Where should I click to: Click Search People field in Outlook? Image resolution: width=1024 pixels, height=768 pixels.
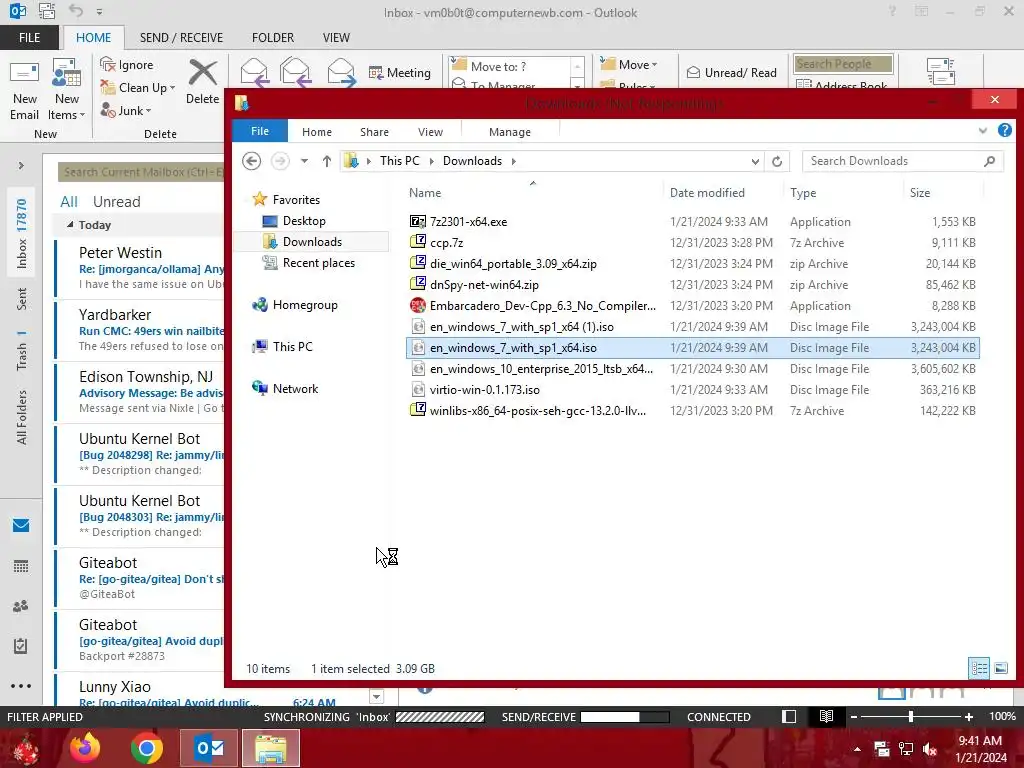[843, 64]
